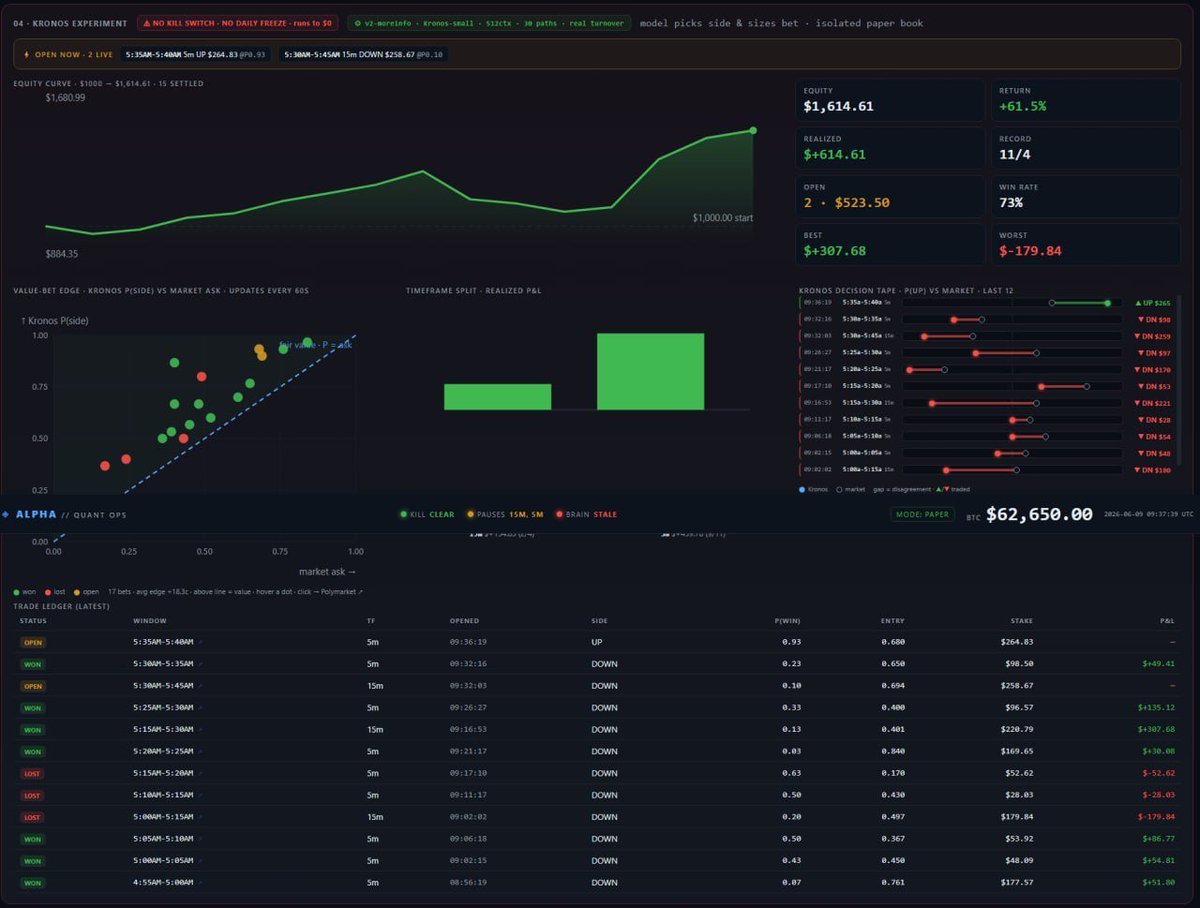Image resolution: width=1200 pixels, height=908 pixels.
Task: Open the 5:35AM-5:40AM 5m UP live chip
Action: click(197, 54)
